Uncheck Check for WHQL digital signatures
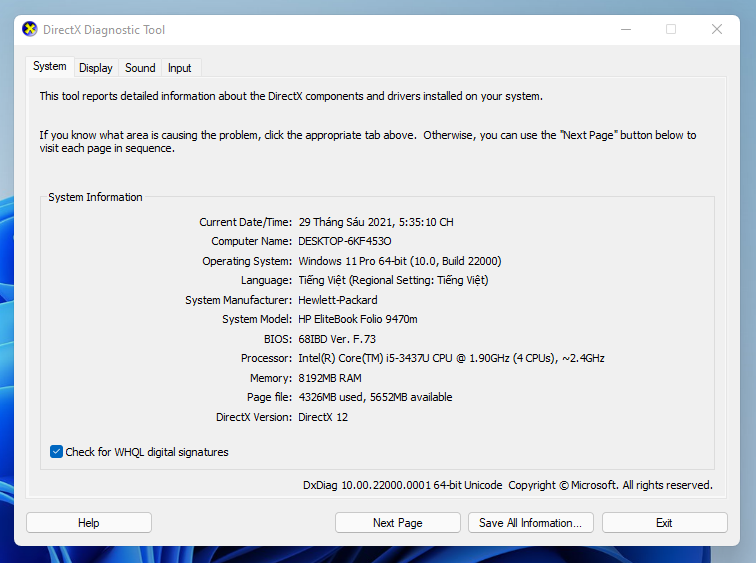The width and height of the screenshot is (756, 563). (56, 452)
